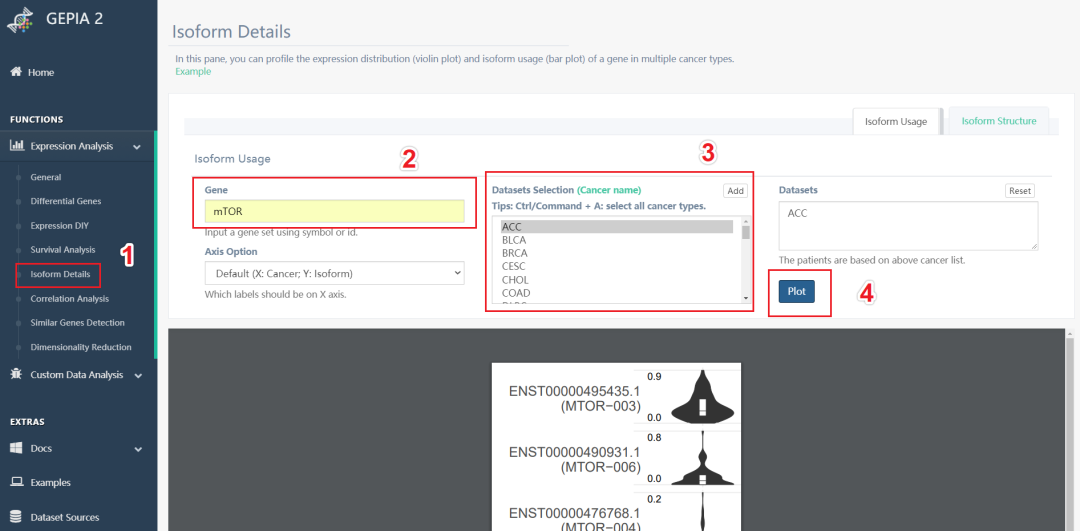Open Isoform Details in sidebar

click(60, 274)
